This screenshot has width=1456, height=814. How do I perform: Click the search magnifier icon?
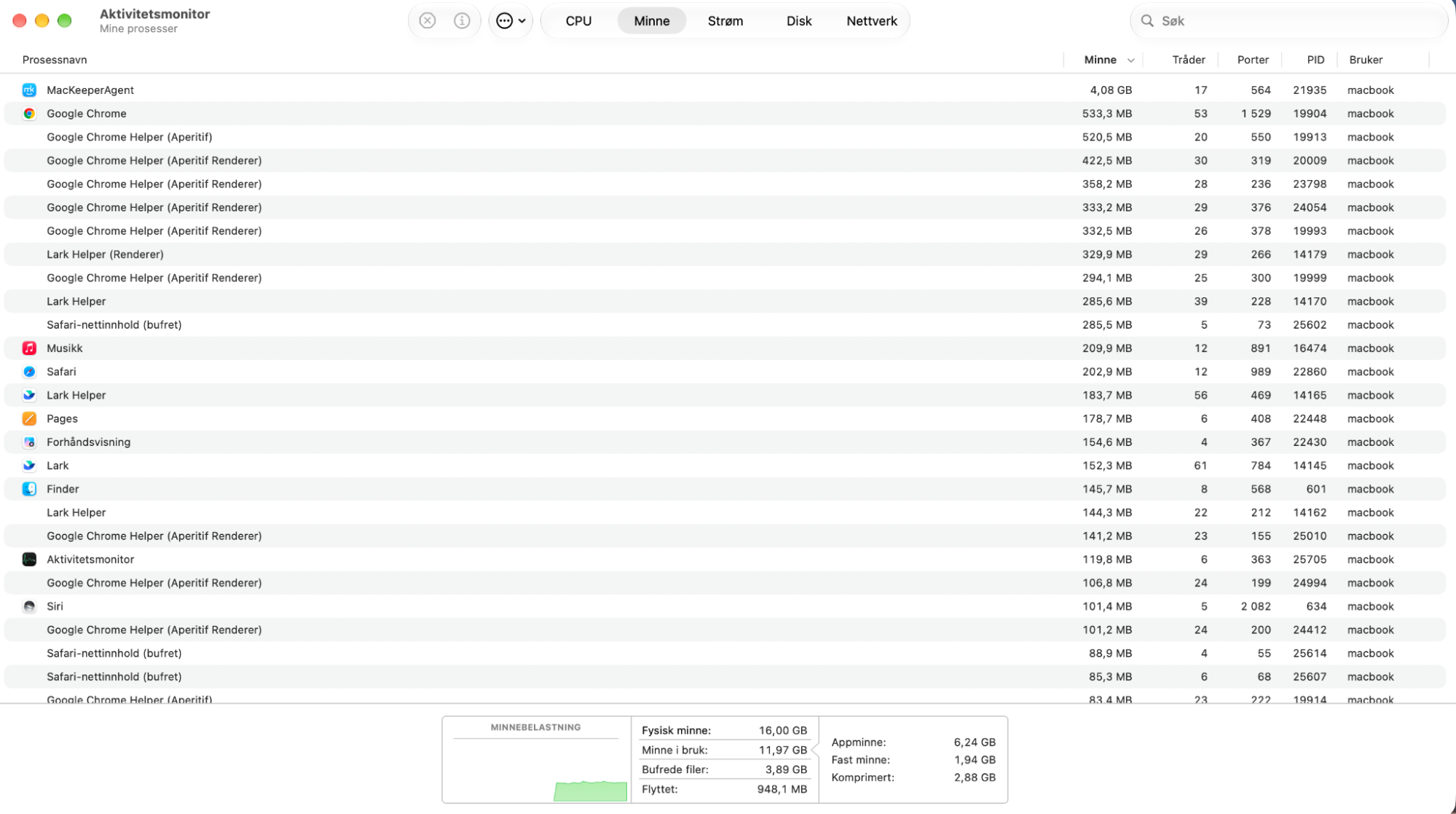[1147, 20]
